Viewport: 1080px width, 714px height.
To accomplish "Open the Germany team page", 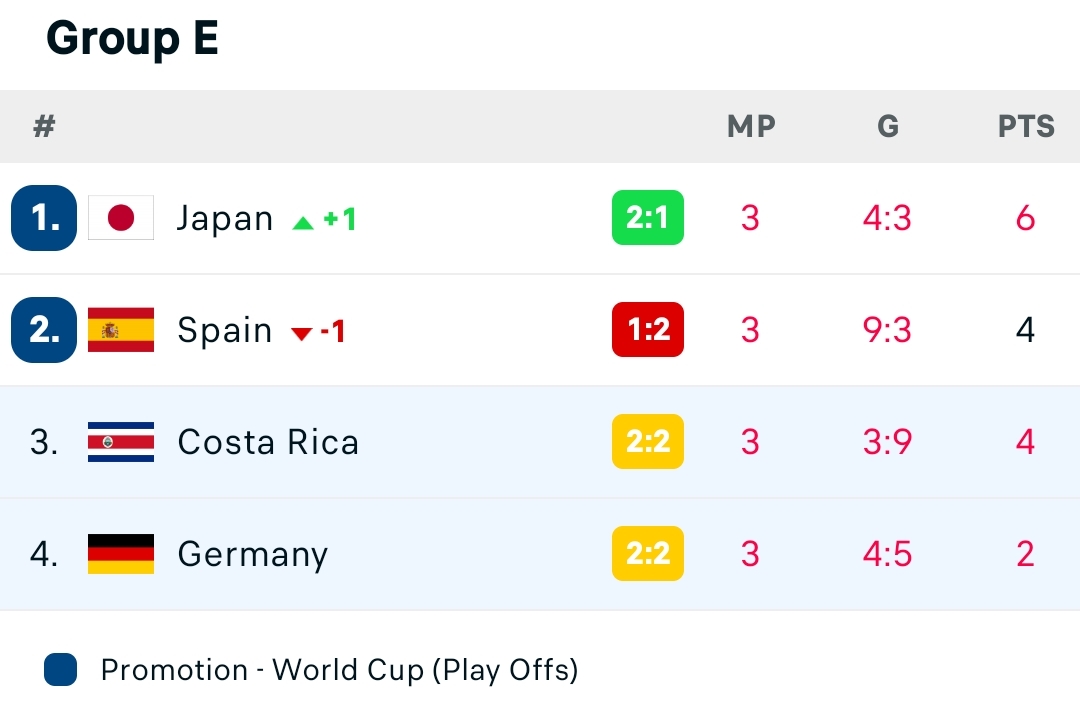I will [x=253, y=554].
